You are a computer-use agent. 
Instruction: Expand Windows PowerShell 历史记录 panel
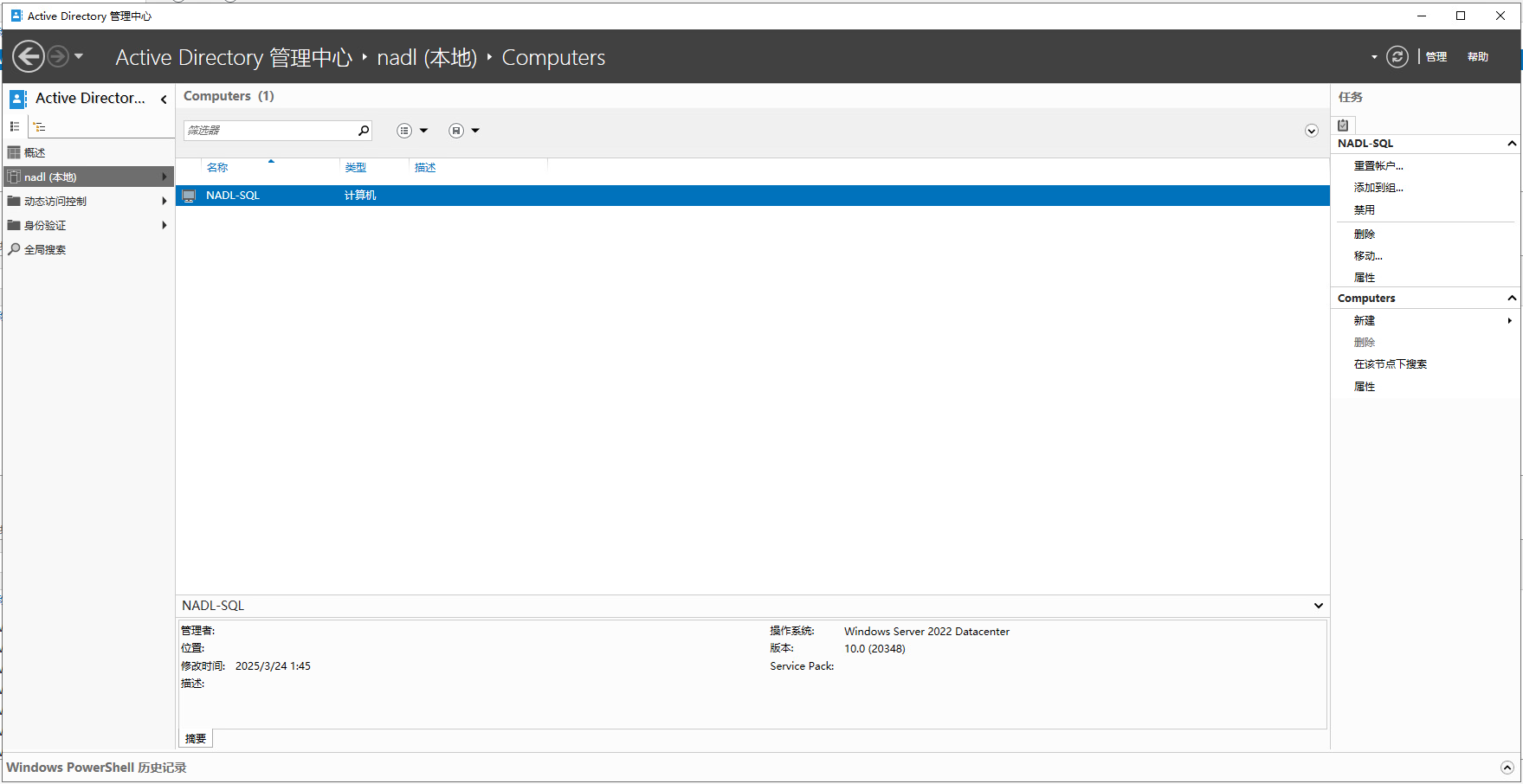[x=1507, y=768]
